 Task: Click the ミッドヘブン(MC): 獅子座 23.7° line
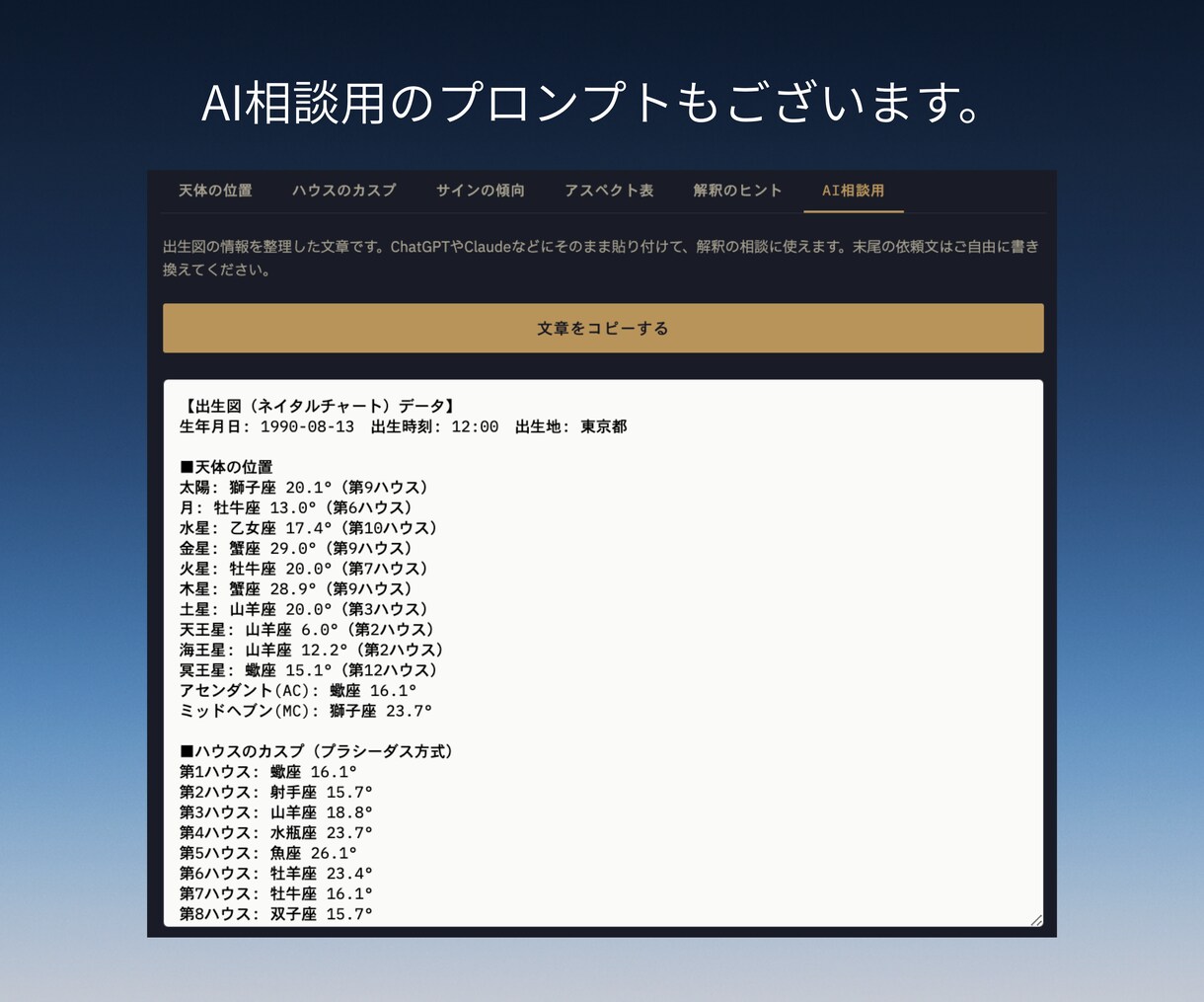[x=306, y=711]
